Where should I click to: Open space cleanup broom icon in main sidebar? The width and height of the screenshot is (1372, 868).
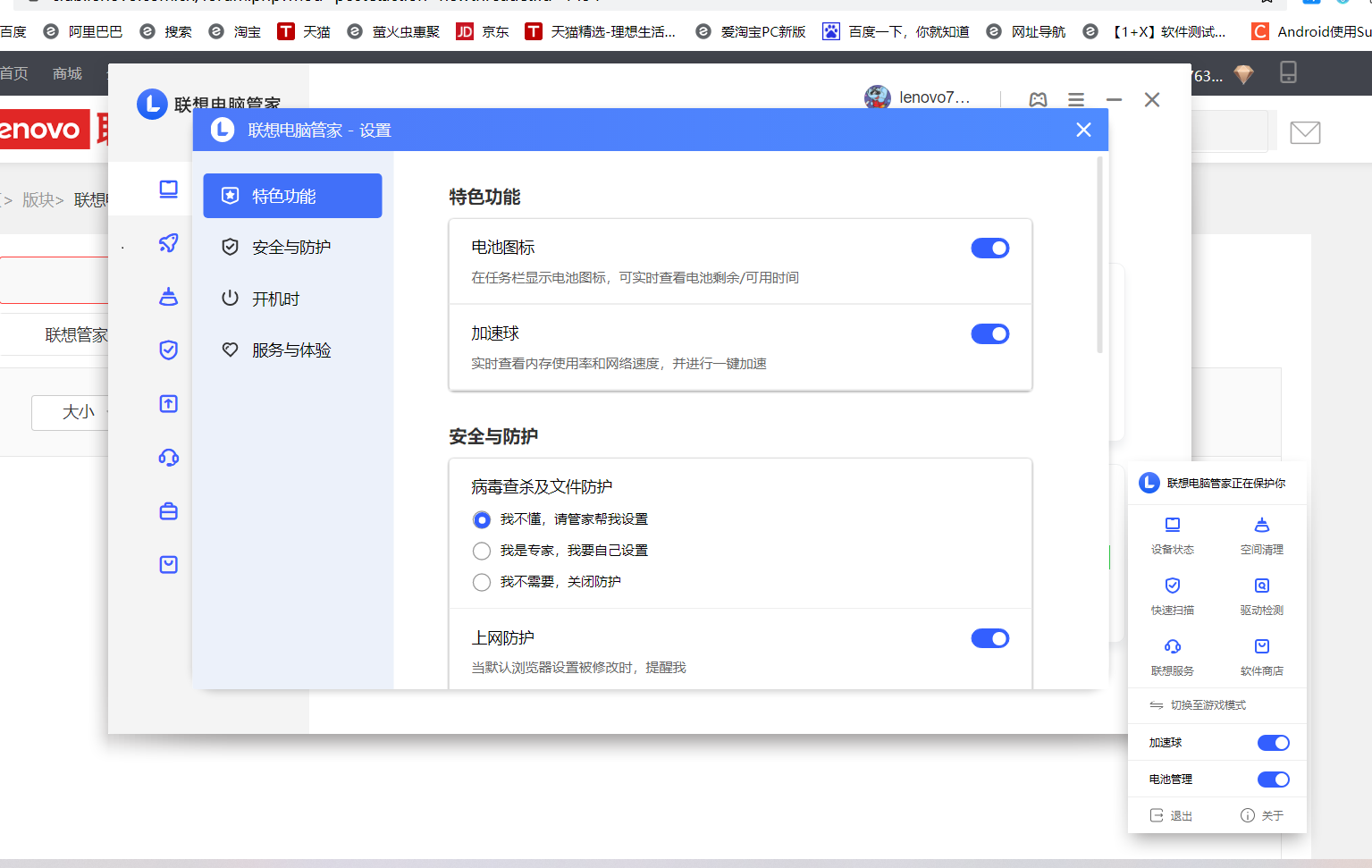[168, 296]
